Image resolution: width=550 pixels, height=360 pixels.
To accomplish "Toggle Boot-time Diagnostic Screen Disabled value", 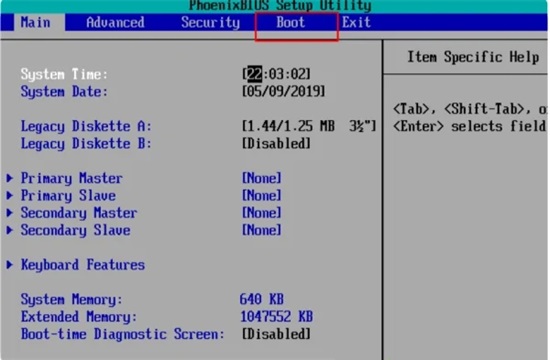I will 276,334.
